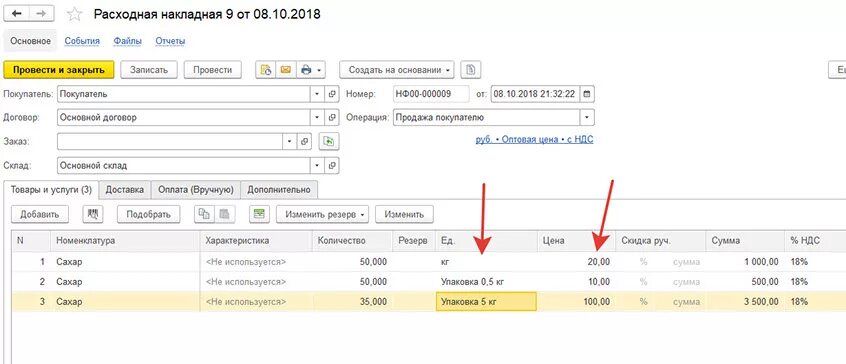Click the Провести button
Image resolution: width=846 pixels, height=364 pixels.
(213, 70)
